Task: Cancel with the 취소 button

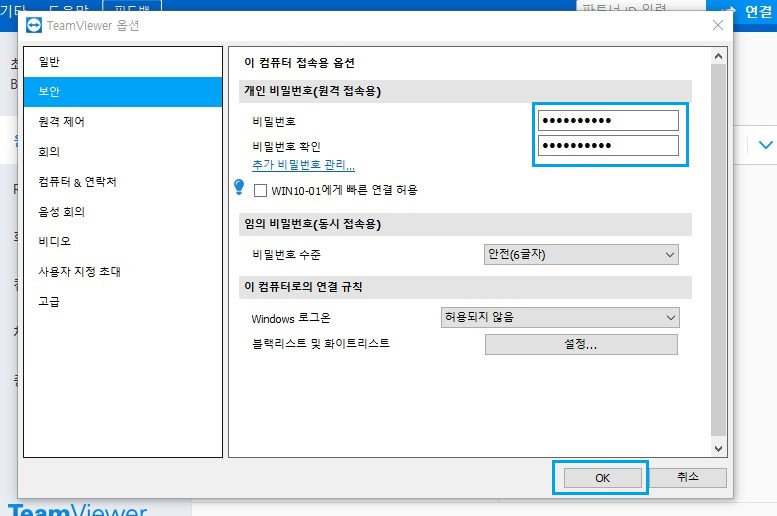Action: (x=688, y=477)
